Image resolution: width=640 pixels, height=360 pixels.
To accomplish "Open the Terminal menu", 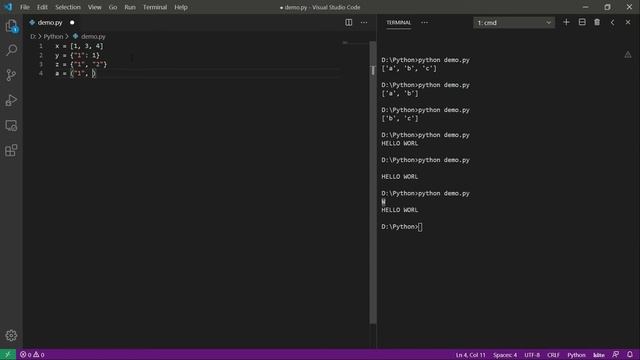I will (155, 7).
